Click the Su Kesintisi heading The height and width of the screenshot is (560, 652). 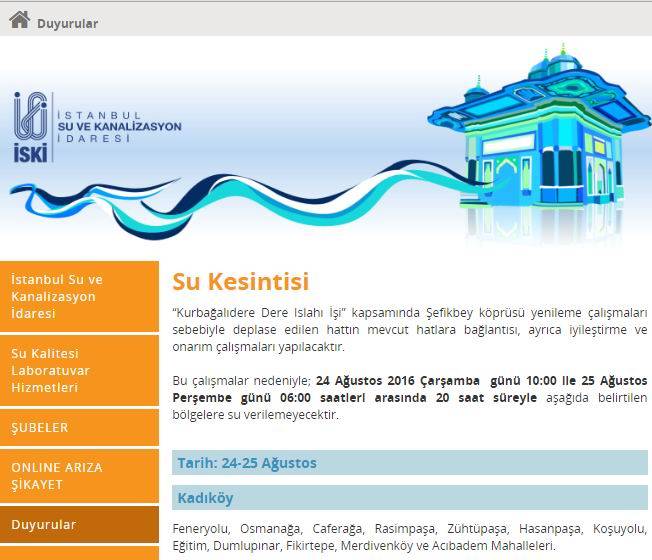click(241, 281)
